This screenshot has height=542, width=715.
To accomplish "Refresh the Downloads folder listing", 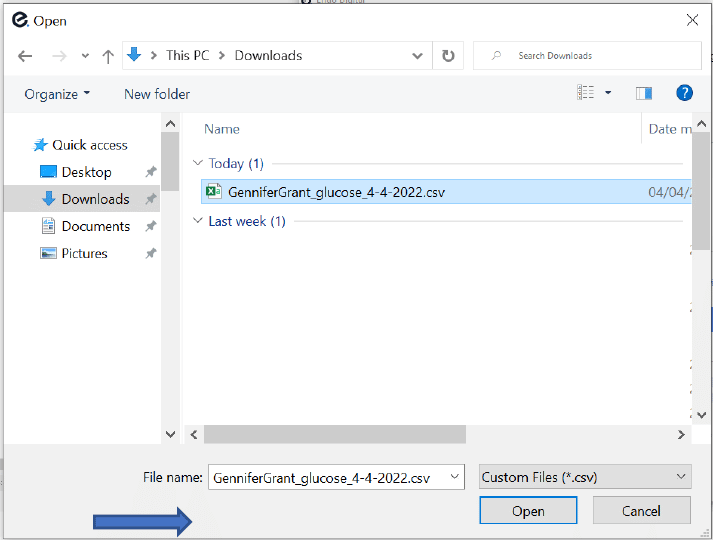I will point(448,56).
